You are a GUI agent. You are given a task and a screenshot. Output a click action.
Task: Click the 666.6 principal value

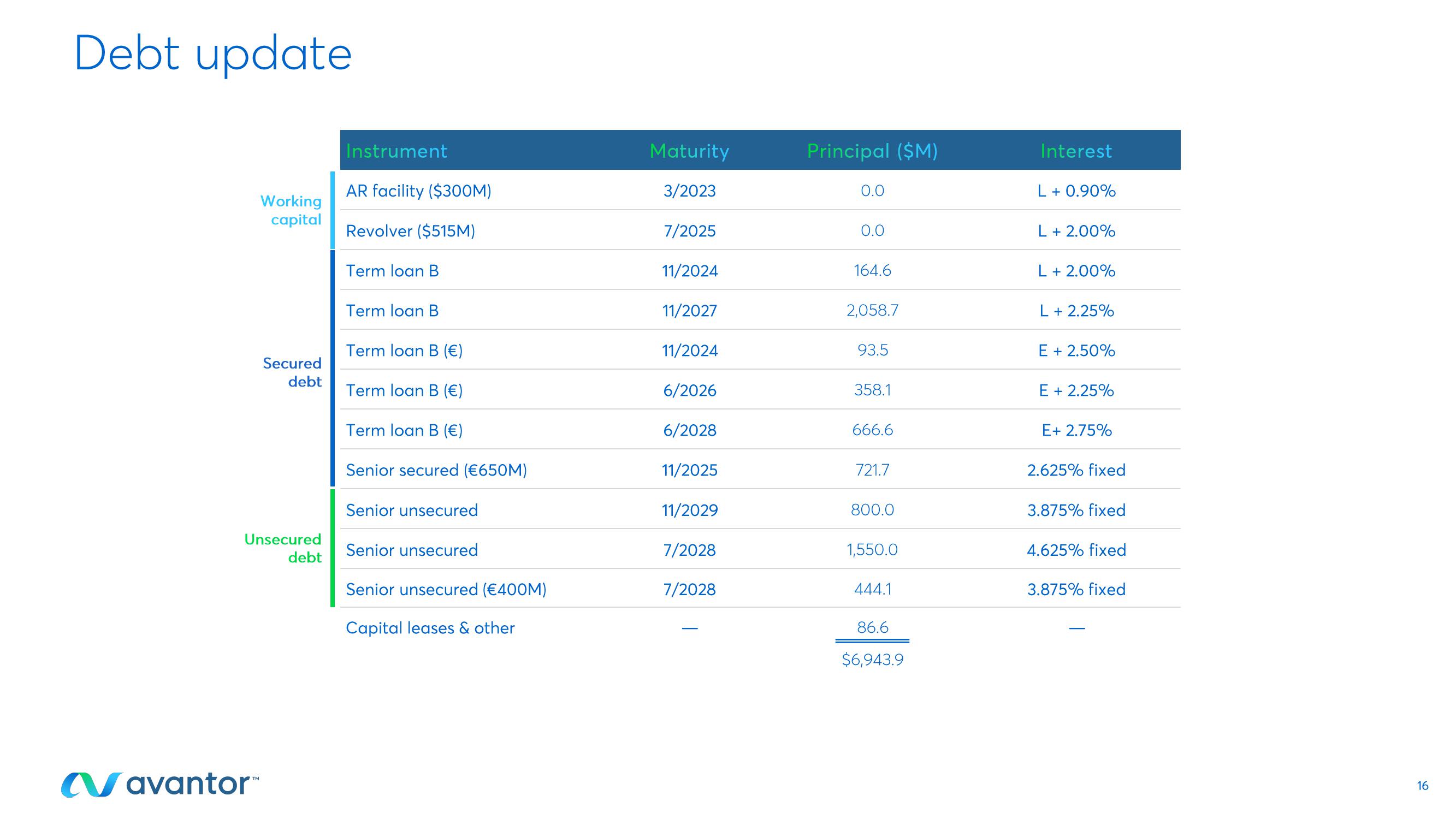[x=872, y=430]
